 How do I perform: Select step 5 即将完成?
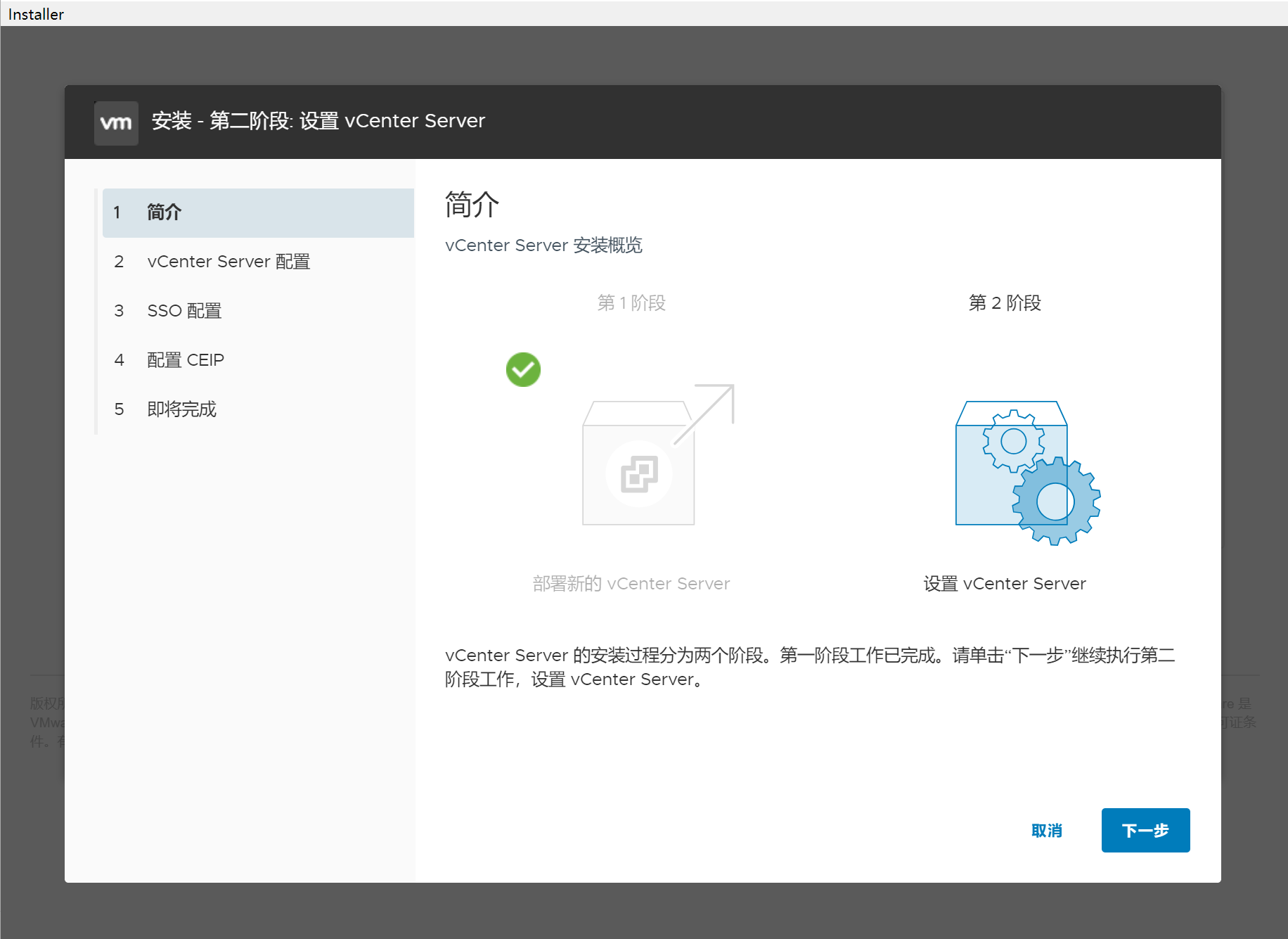[x=181, y=409]
